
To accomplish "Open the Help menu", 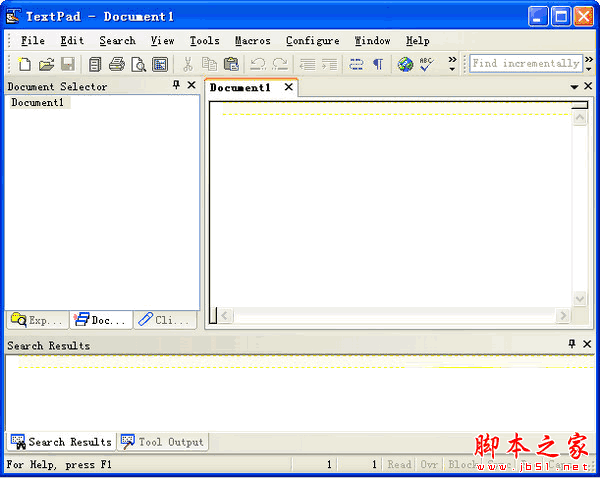I will [x=417, y=41].
